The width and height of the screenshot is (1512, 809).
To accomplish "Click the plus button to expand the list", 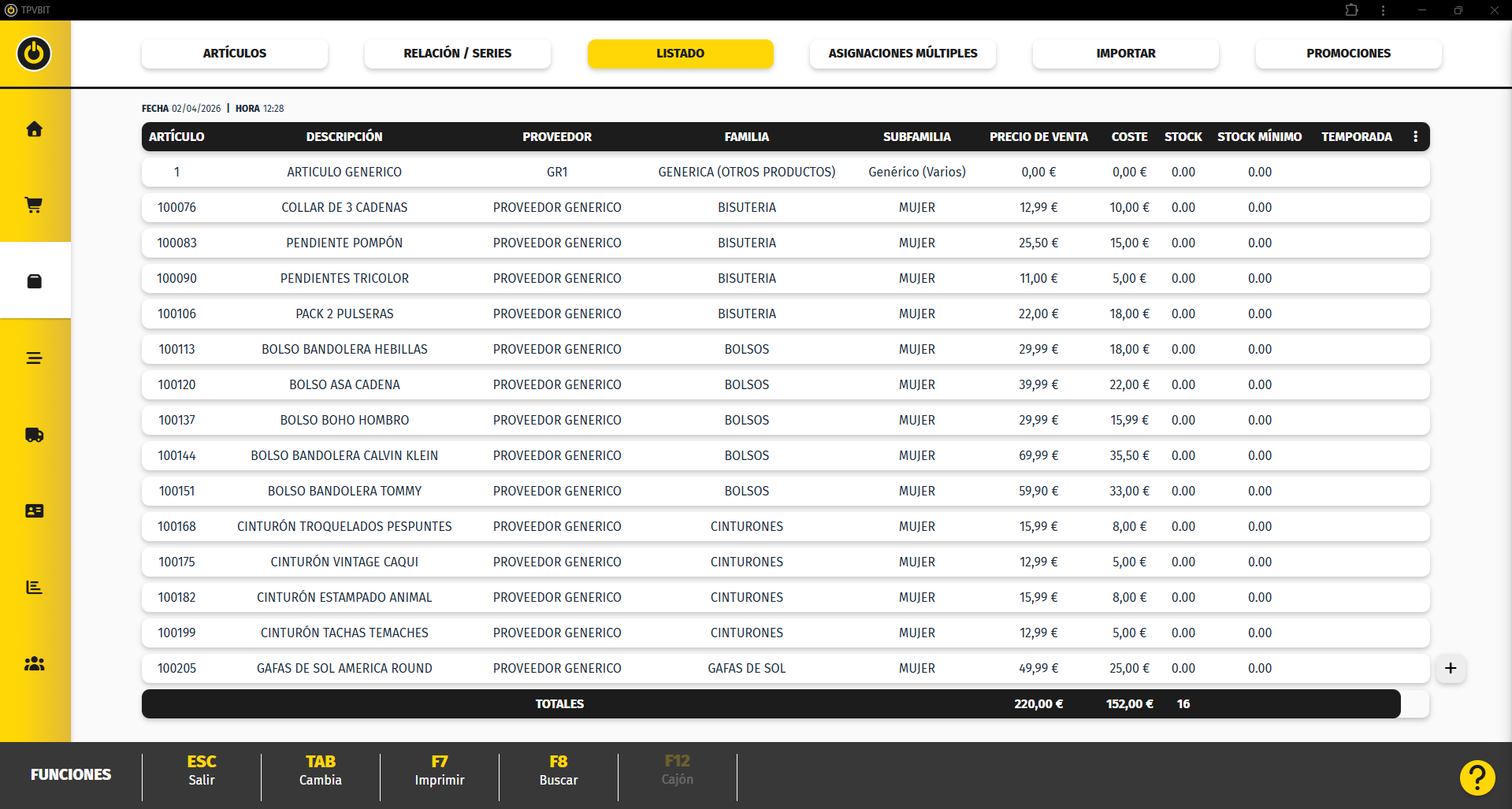I will (x=1450, y=668).
